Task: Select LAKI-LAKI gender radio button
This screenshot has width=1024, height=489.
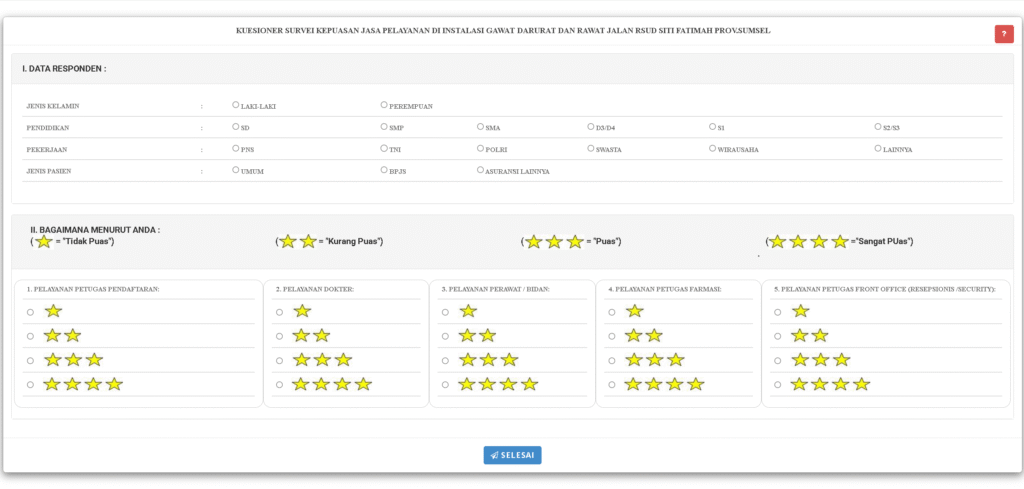Action: tap(235, 105)
